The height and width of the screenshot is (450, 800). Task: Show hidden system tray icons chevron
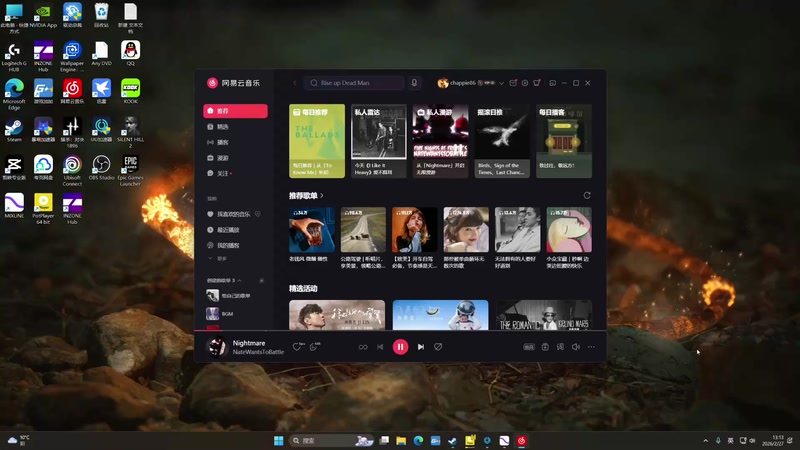(x=706, y=441)
